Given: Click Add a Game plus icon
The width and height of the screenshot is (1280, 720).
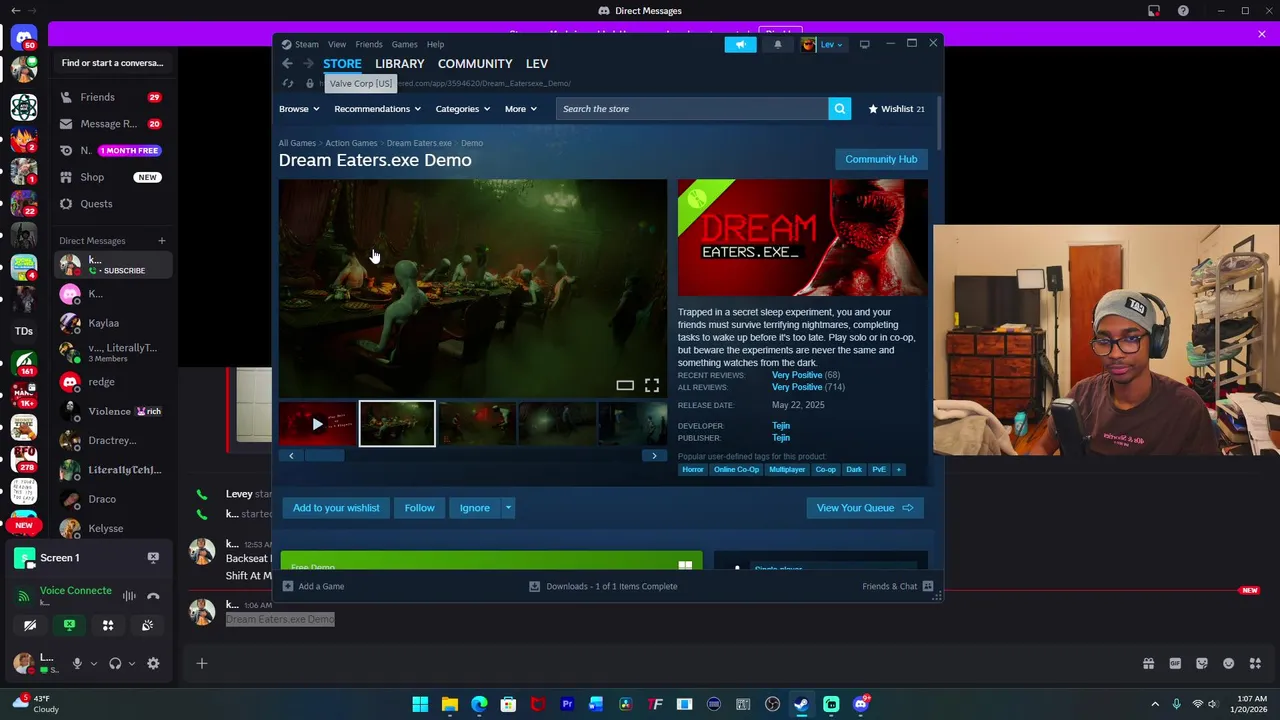Looking at the screenshot, I should tap(288, 586).
